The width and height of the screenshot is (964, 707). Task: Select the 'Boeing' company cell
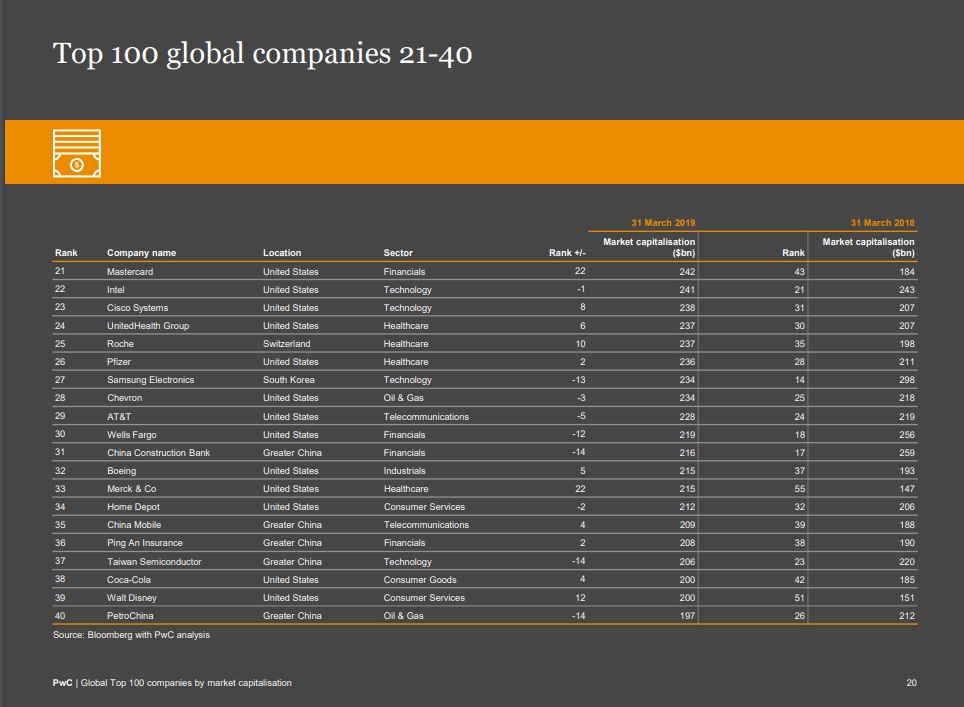coord(121,471)
